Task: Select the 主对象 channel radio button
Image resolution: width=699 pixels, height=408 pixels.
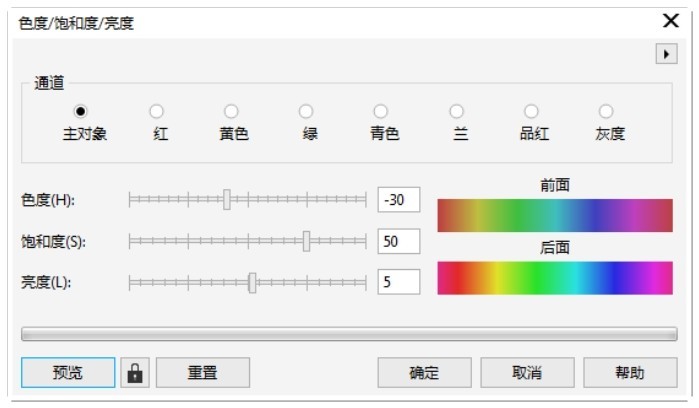Action: tap(80, 111)
